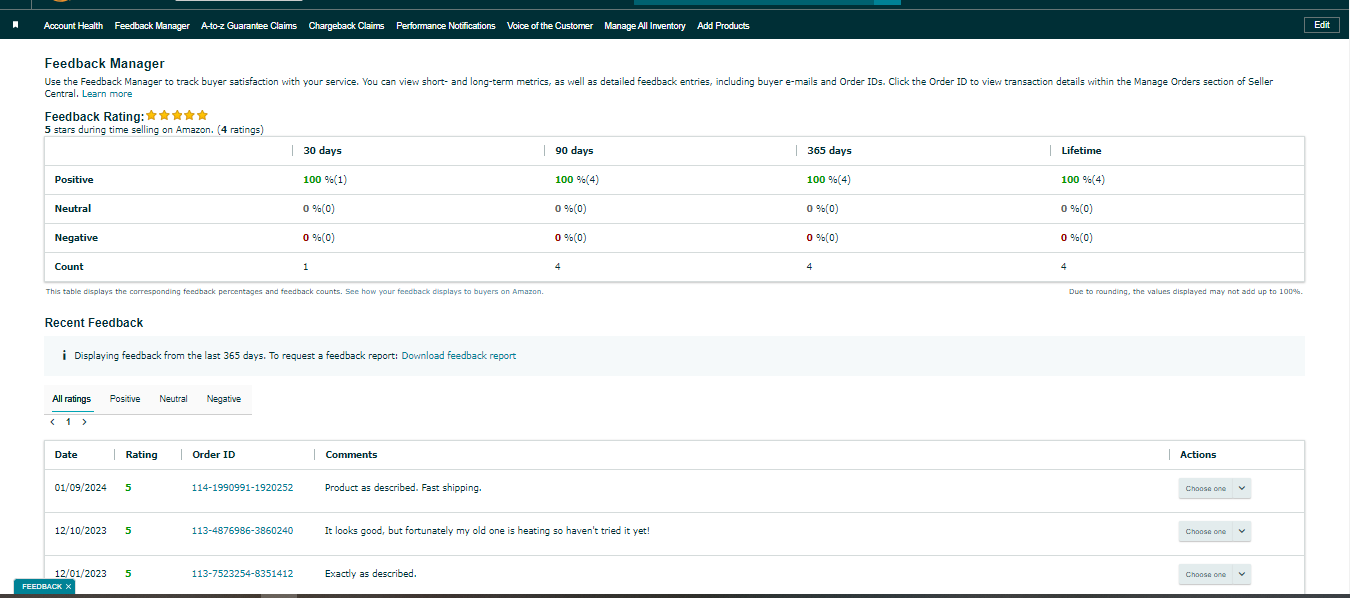Open Feedback Manager in the nav bar
The height and width of the screenshot is (598, 1350).
click(152, 26)
